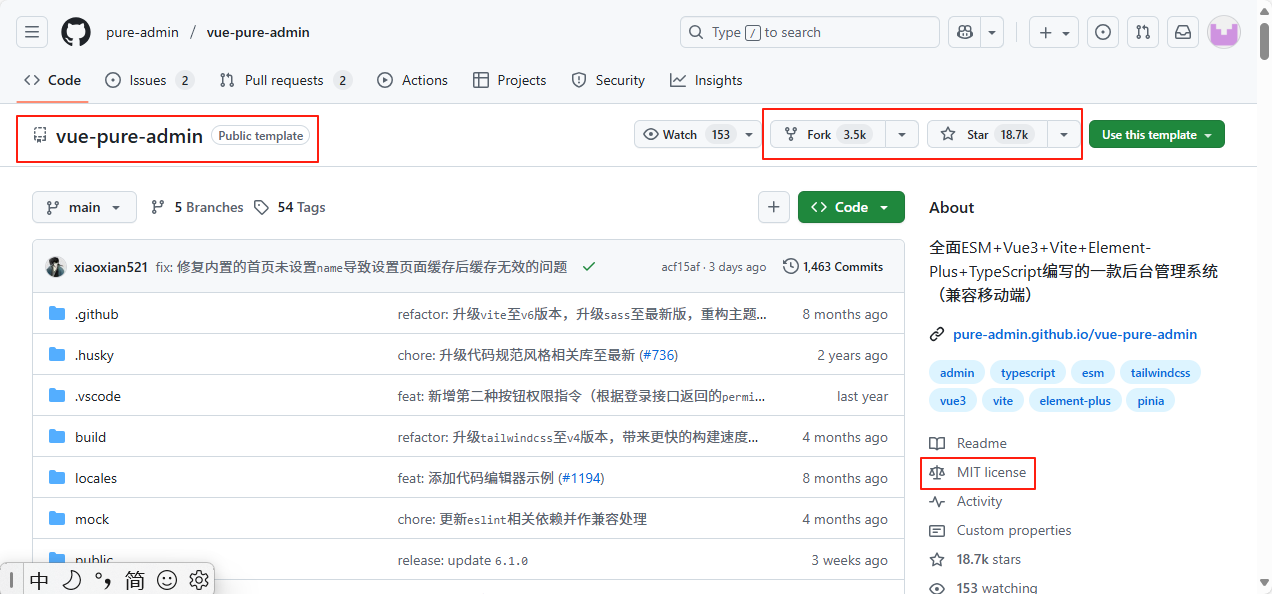The width and height of the screenshot is (1272, 594).
Task: Filter by esm topic tag
Action: (1093, 372)
